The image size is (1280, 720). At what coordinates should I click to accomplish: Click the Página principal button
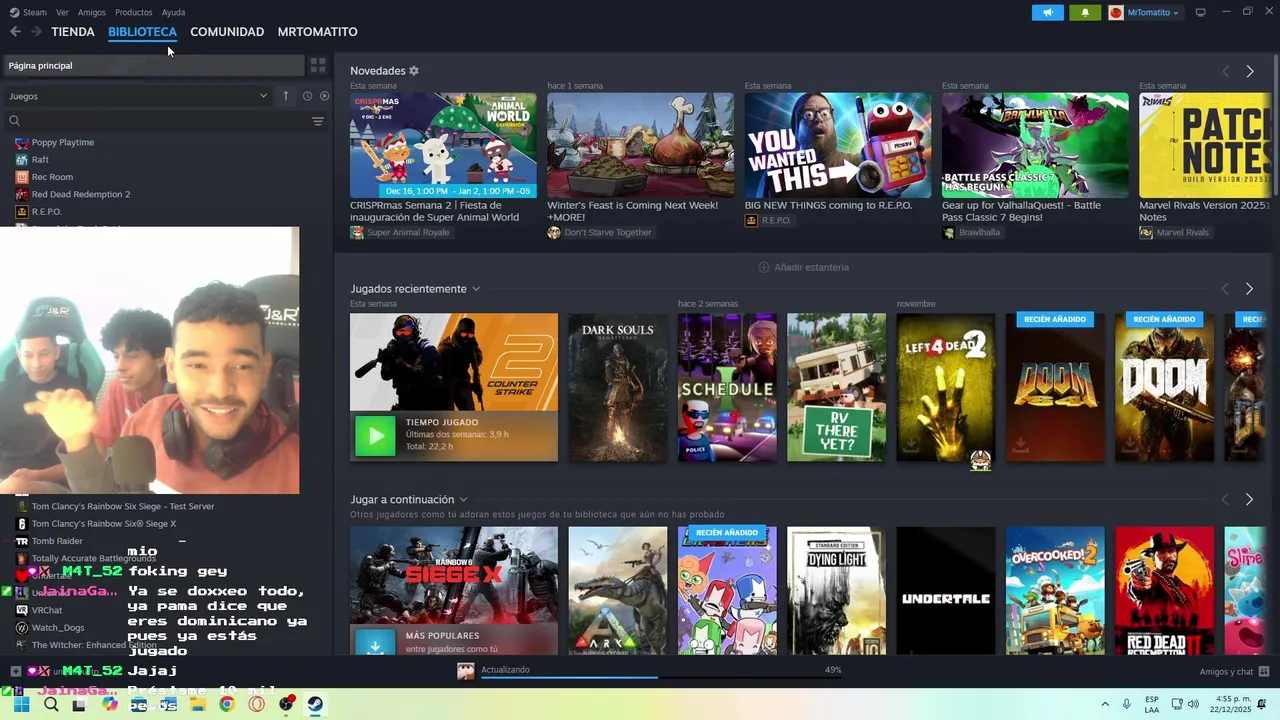coord(153,65)
